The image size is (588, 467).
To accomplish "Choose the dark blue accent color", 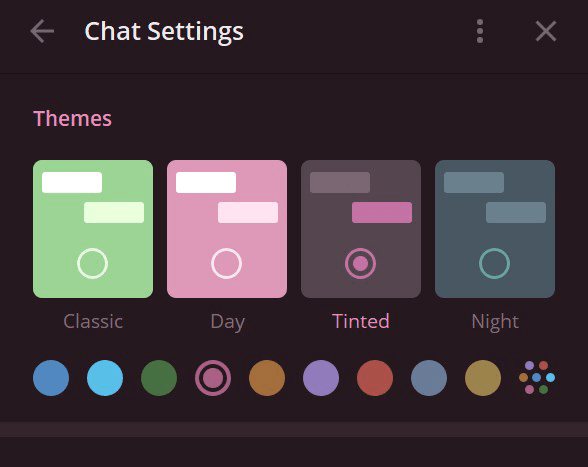I will [x=51, y=378].
